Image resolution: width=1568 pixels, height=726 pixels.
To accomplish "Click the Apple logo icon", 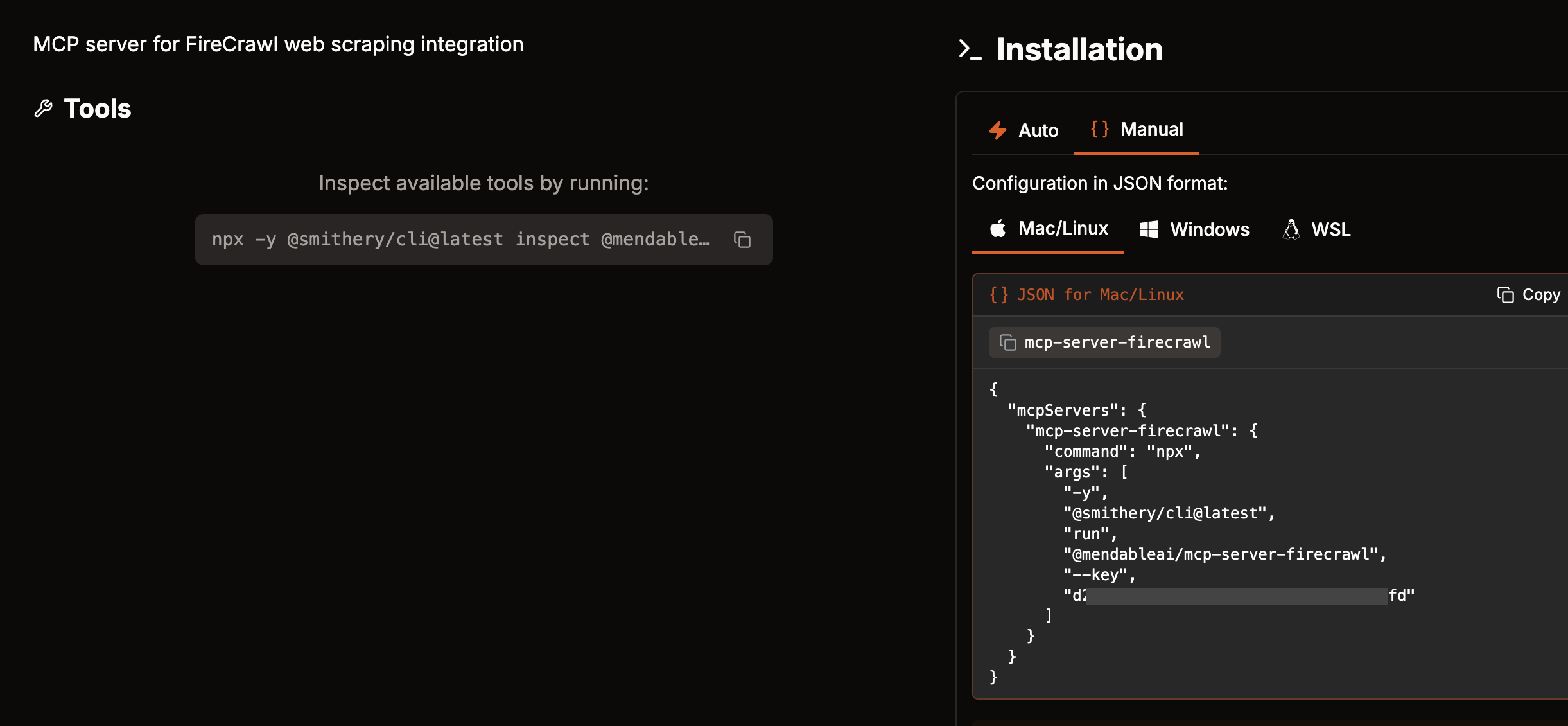I will (998, 228).
